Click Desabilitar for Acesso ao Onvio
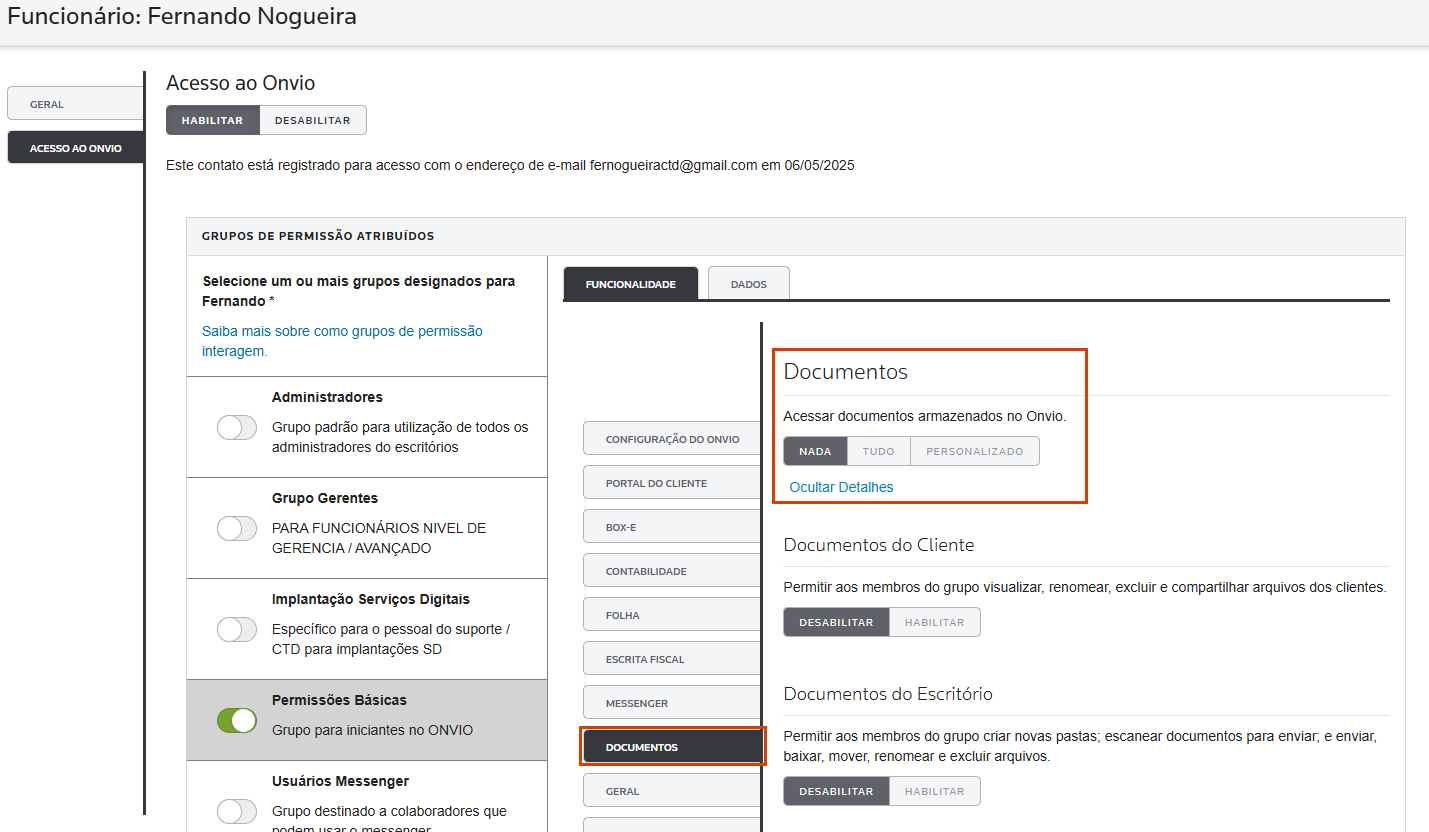Viewport: 1429px width, 832px height. coord(312,120)
